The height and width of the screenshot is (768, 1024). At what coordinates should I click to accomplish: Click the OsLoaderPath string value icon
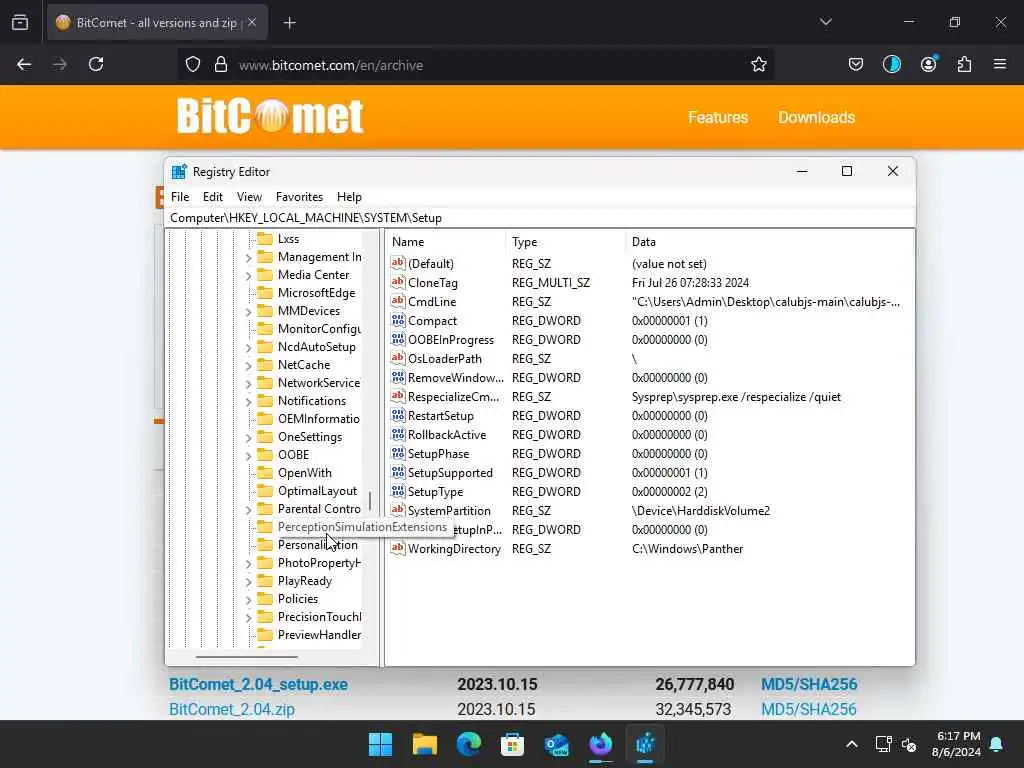[x=398, y=358]
